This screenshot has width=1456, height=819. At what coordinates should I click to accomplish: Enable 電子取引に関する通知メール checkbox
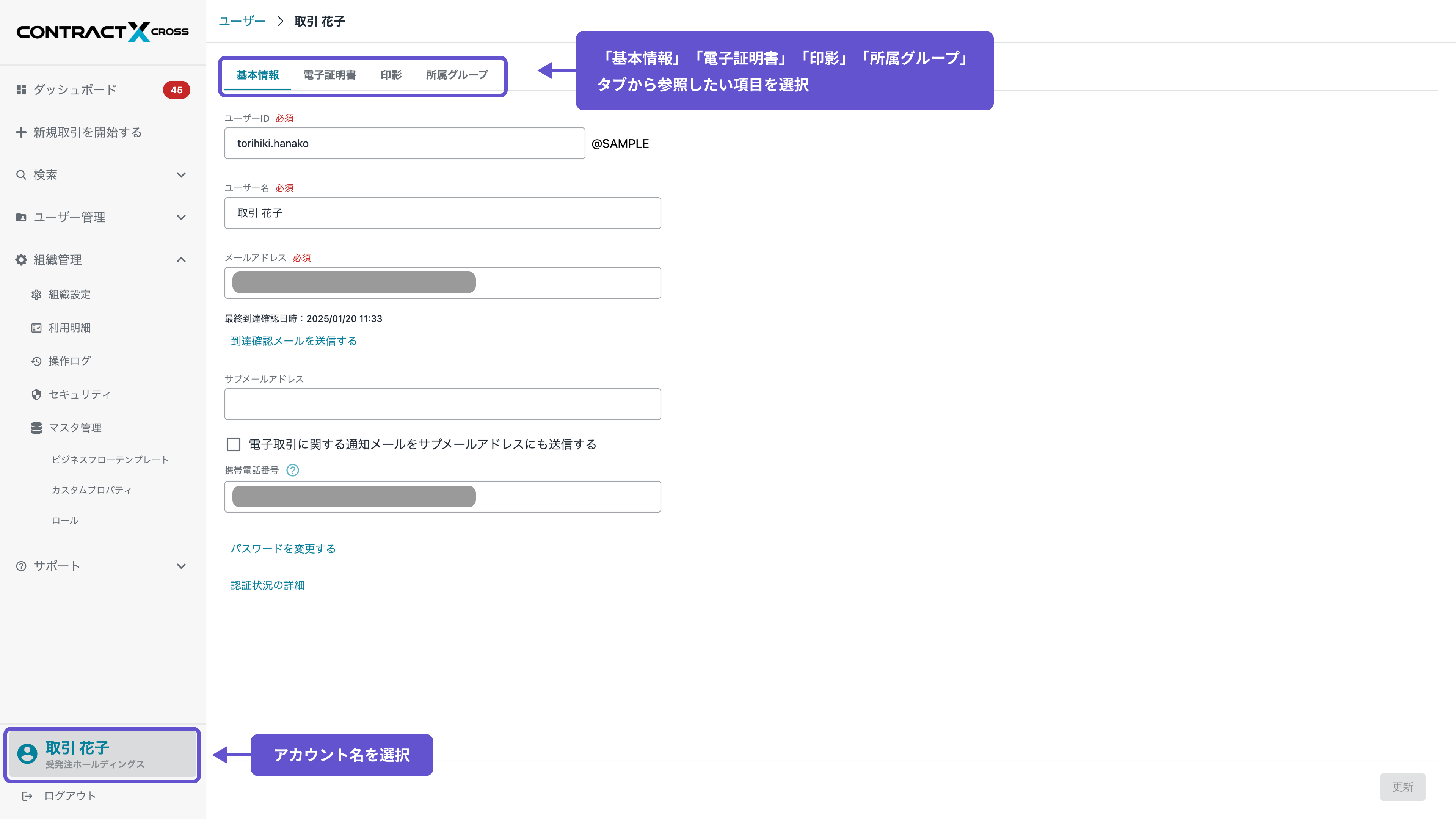234,444
